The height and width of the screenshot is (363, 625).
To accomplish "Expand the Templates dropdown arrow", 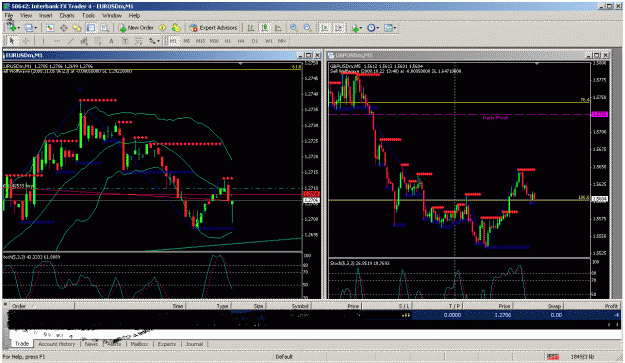I will 395,28.
